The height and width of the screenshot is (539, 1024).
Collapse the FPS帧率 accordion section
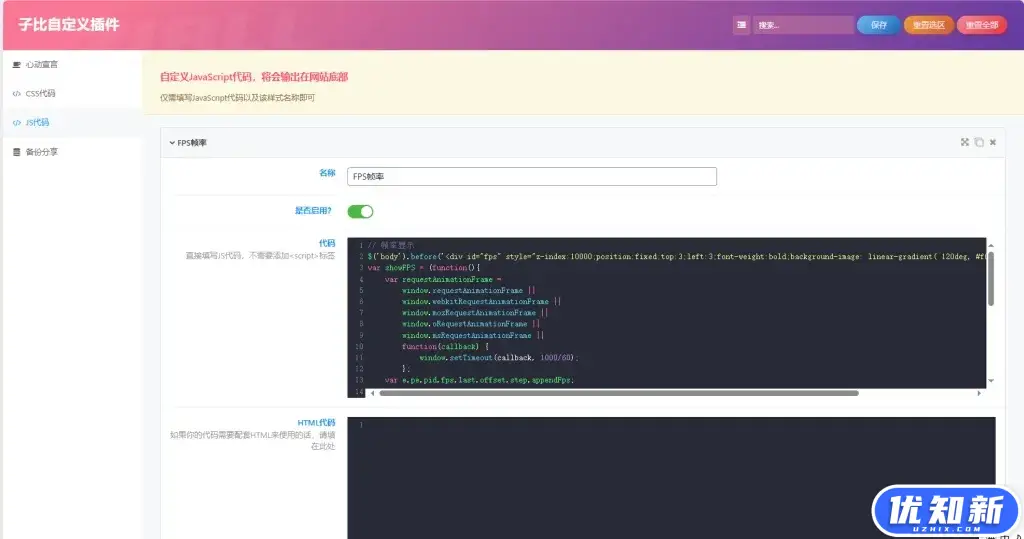(190, 142)
